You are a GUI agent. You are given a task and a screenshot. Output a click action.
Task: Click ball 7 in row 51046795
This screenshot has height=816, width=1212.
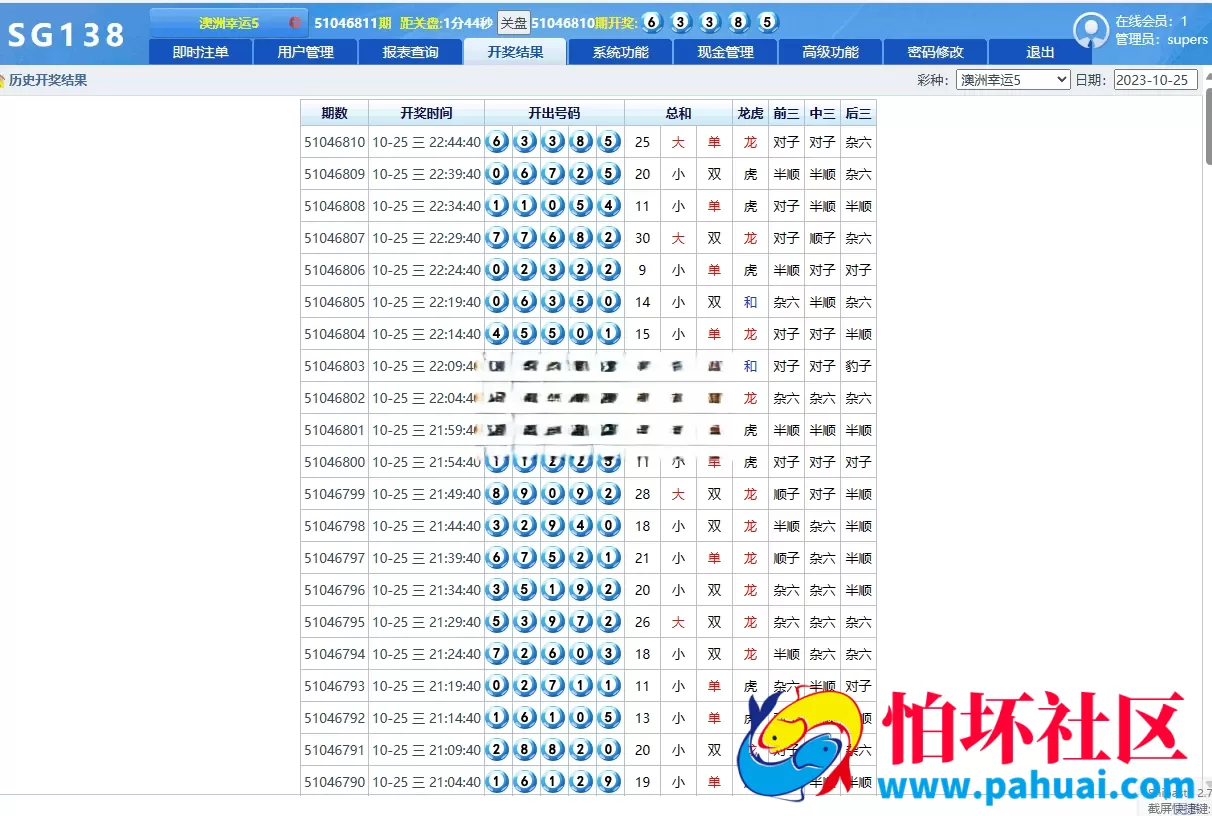point(582,622)
